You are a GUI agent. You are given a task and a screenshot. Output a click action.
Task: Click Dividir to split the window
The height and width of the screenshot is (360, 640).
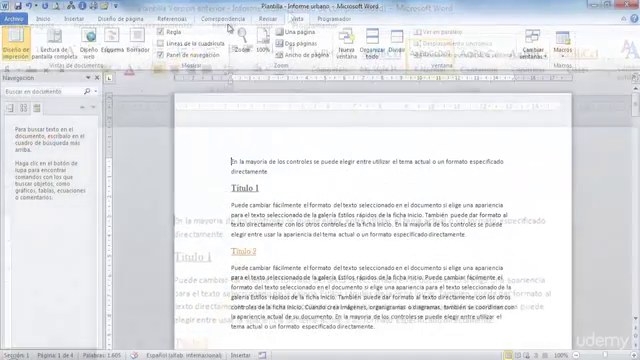(396, 41)
